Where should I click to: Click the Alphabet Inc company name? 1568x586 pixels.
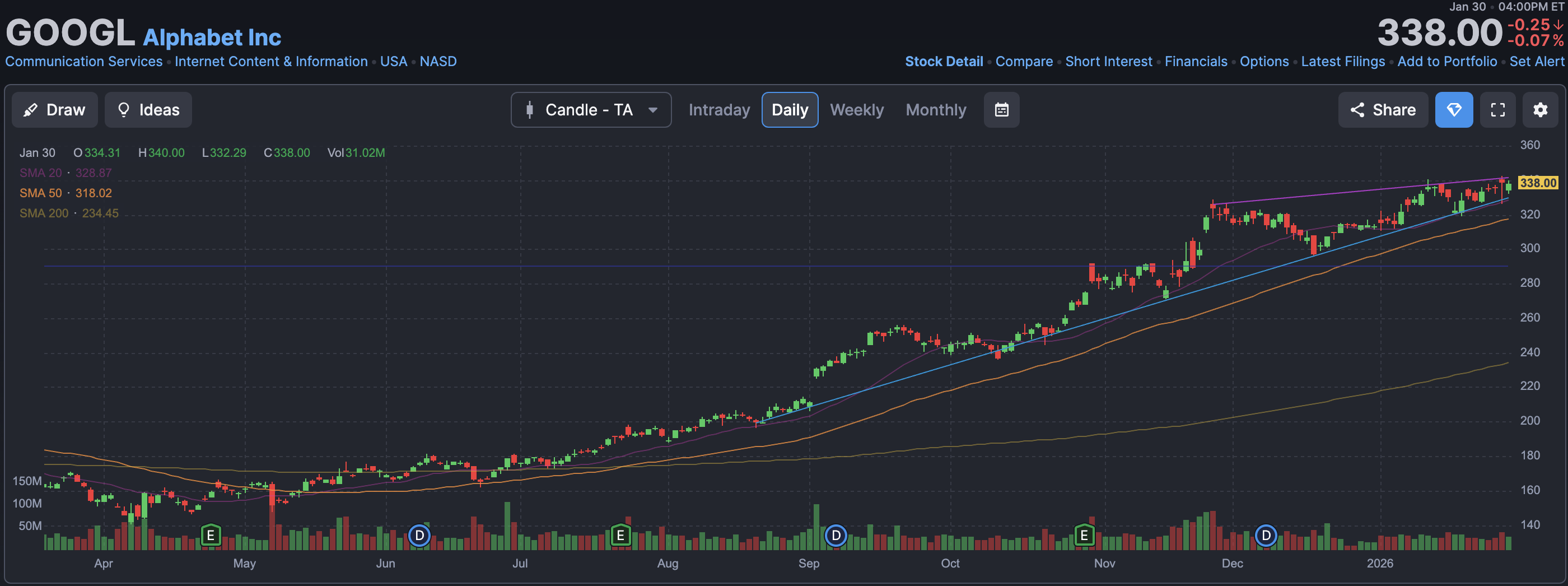pyautogui.click(x=212, y=38)
